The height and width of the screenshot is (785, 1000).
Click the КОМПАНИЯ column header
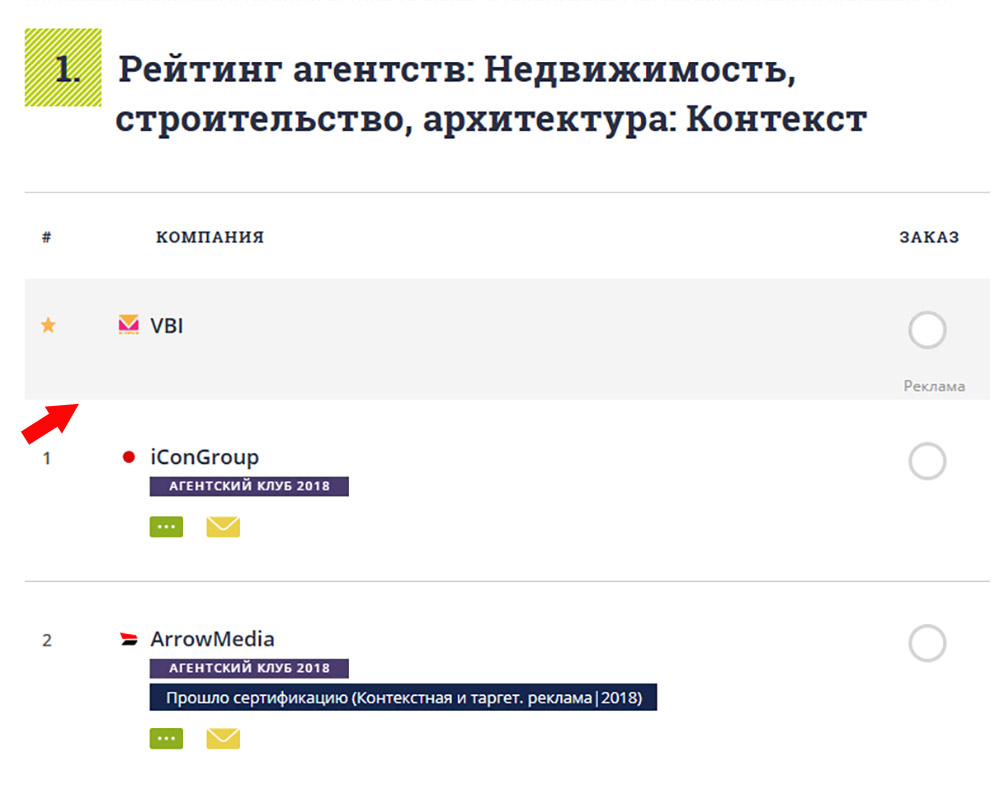pos(210,237)
